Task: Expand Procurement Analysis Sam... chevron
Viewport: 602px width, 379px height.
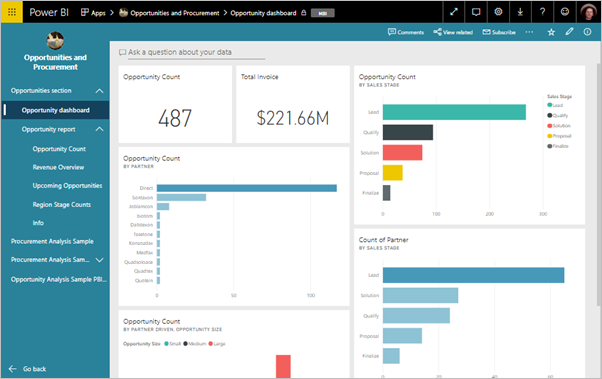Action: [99, 260]
